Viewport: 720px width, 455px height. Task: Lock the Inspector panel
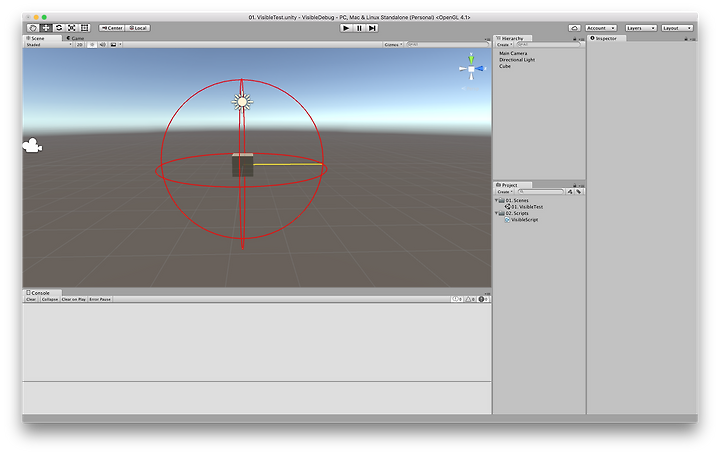tap(686, 39)
